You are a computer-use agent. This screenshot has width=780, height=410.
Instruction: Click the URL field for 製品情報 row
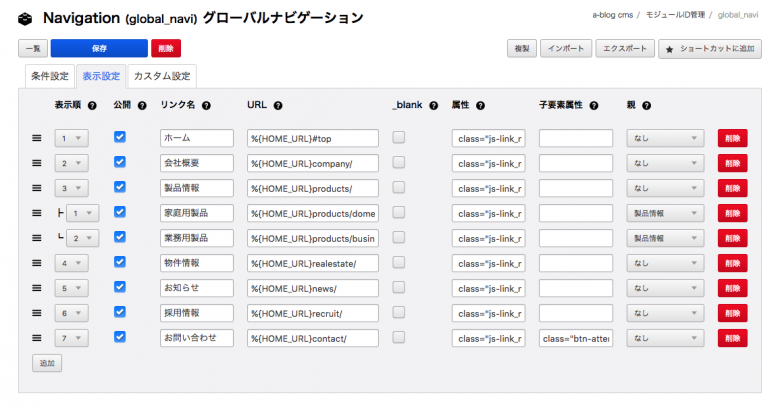[313, 188]
